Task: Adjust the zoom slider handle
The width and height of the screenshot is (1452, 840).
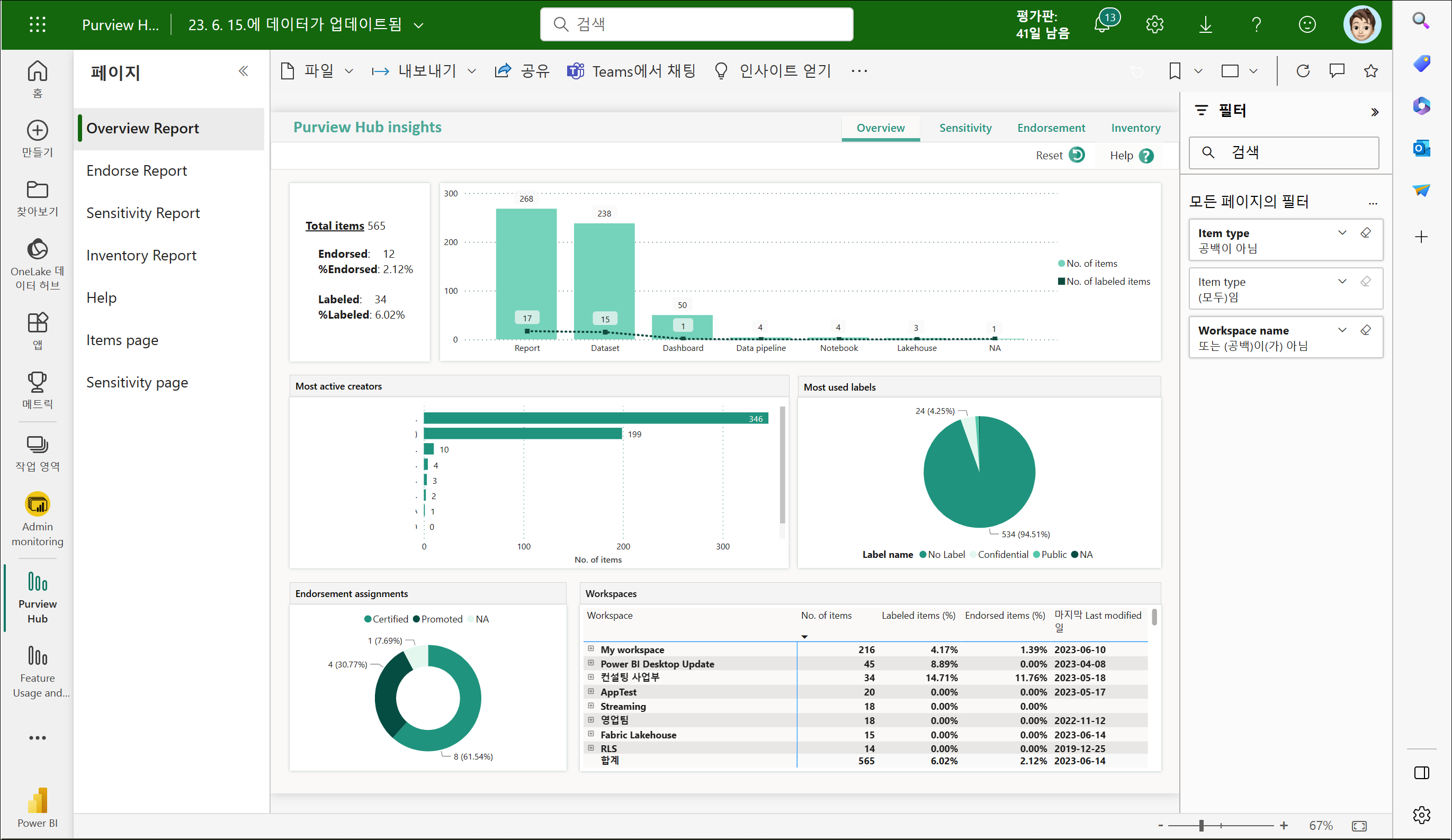Action: [1201, 826]
